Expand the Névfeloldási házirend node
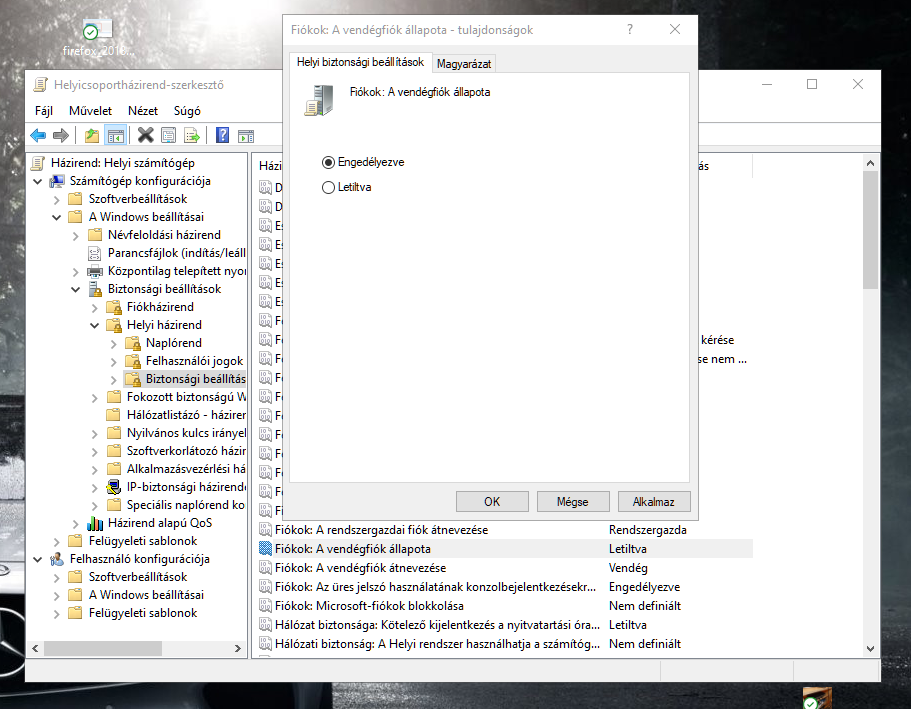 tap(76, 235)
